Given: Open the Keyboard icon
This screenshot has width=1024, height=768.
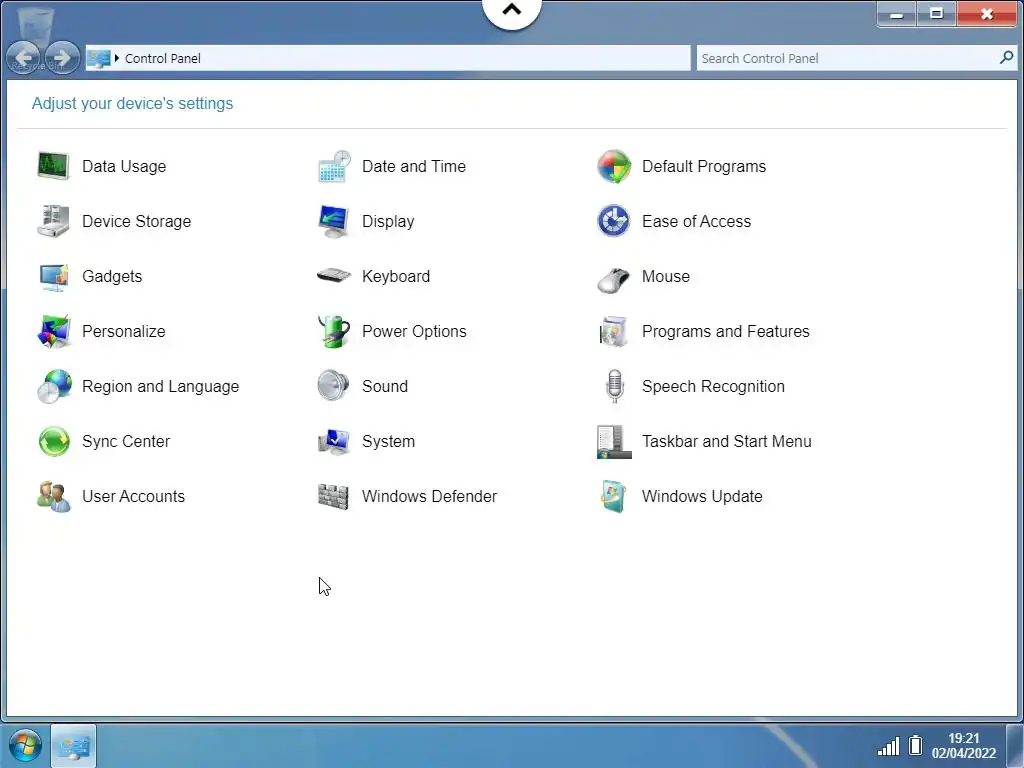Looking at the screenshot, I should pyautogui.click(x=334, y=276).
